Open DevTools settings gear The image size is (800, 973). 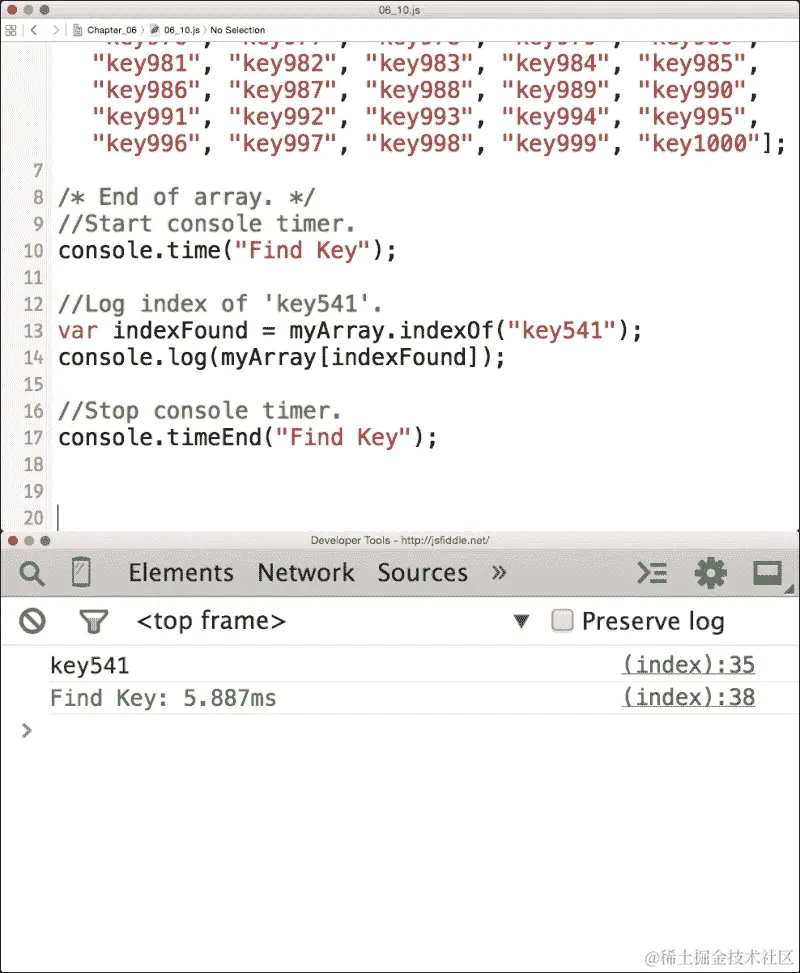click(711, 573)
